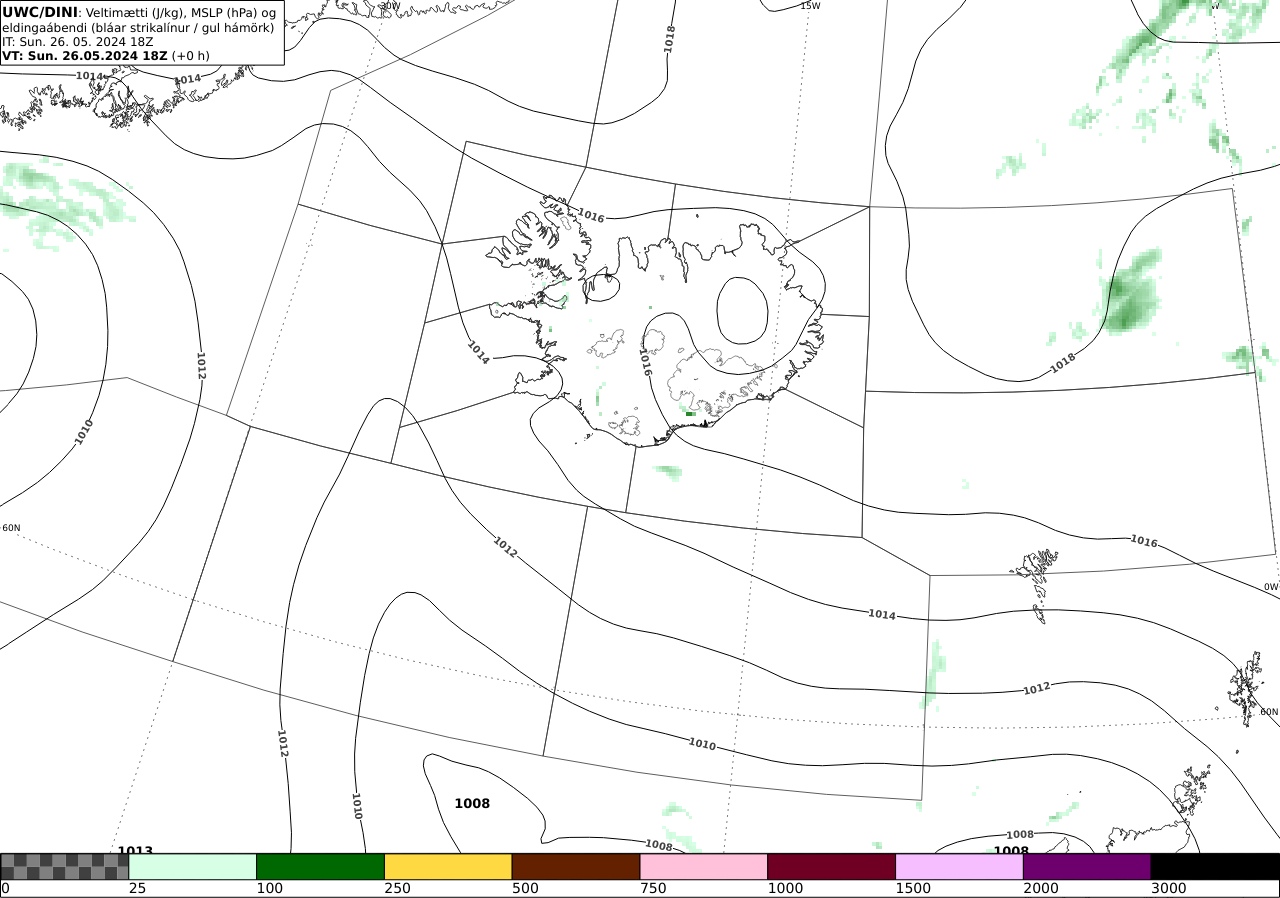Pick the maroon 1000–1500 legend swatch

pos(832,866)
